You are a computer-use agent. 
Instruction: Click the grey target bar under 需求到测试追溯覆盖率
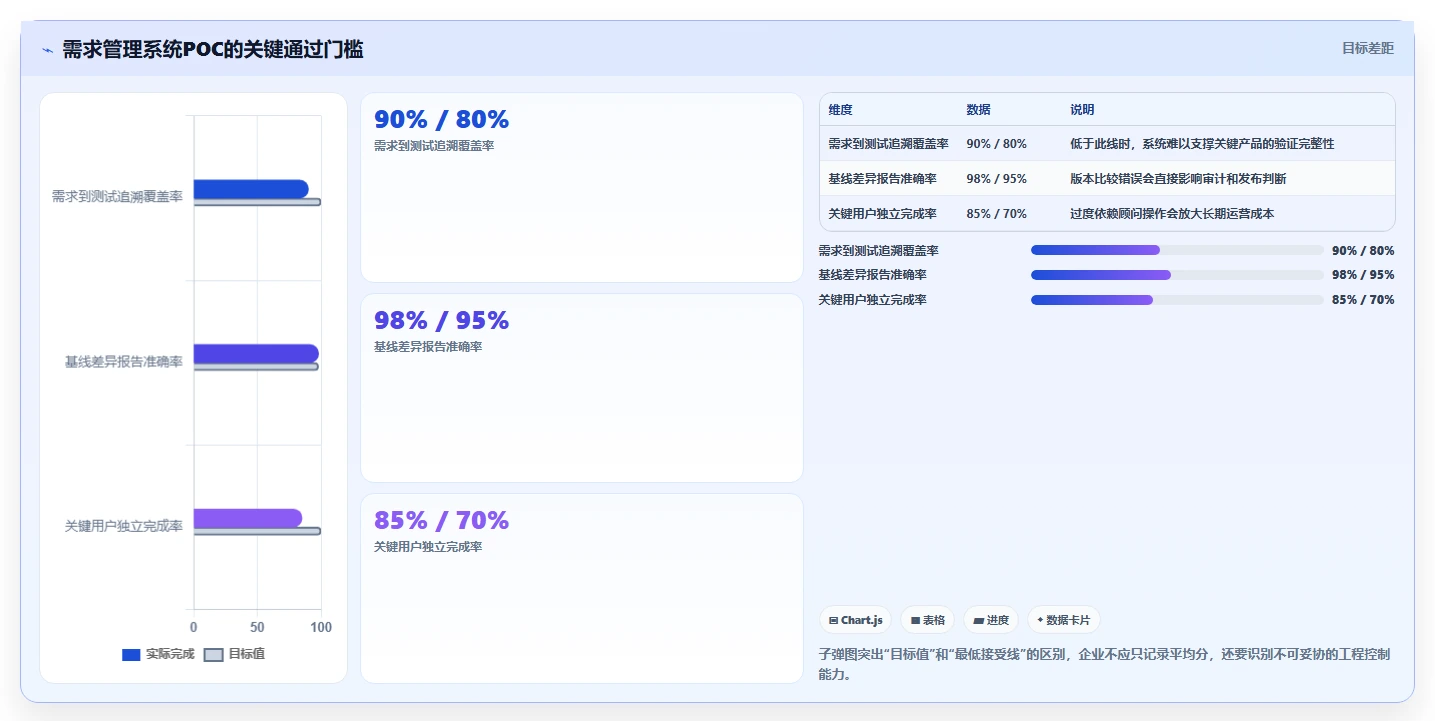pyautogui.click(x=257, y=202)
